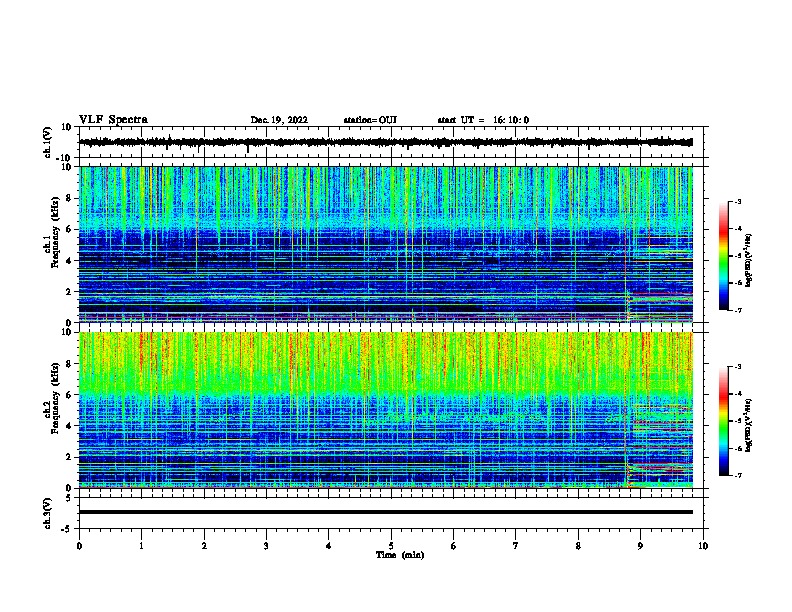This screenshot has width=792, height=612.
Task: Click the "Time (min)" axis title
Action: pyautogui.click(x=400, y=555)
